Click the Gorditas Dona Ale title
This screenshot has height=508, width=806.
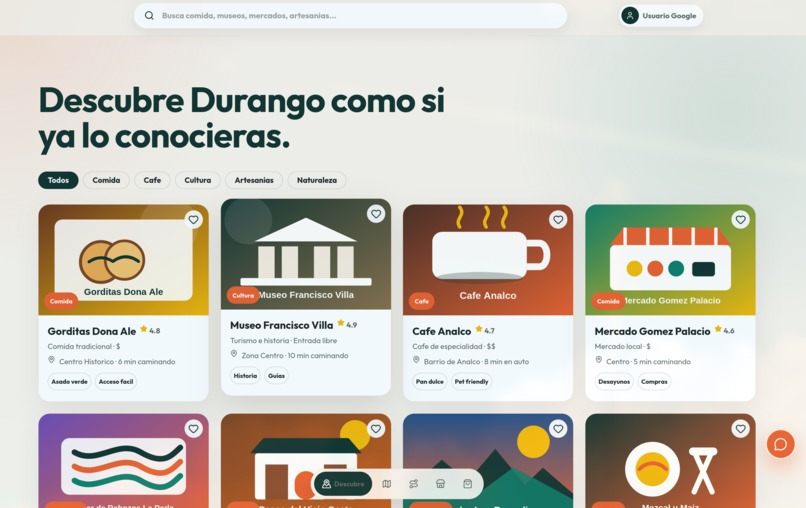[x=91, y=331]
